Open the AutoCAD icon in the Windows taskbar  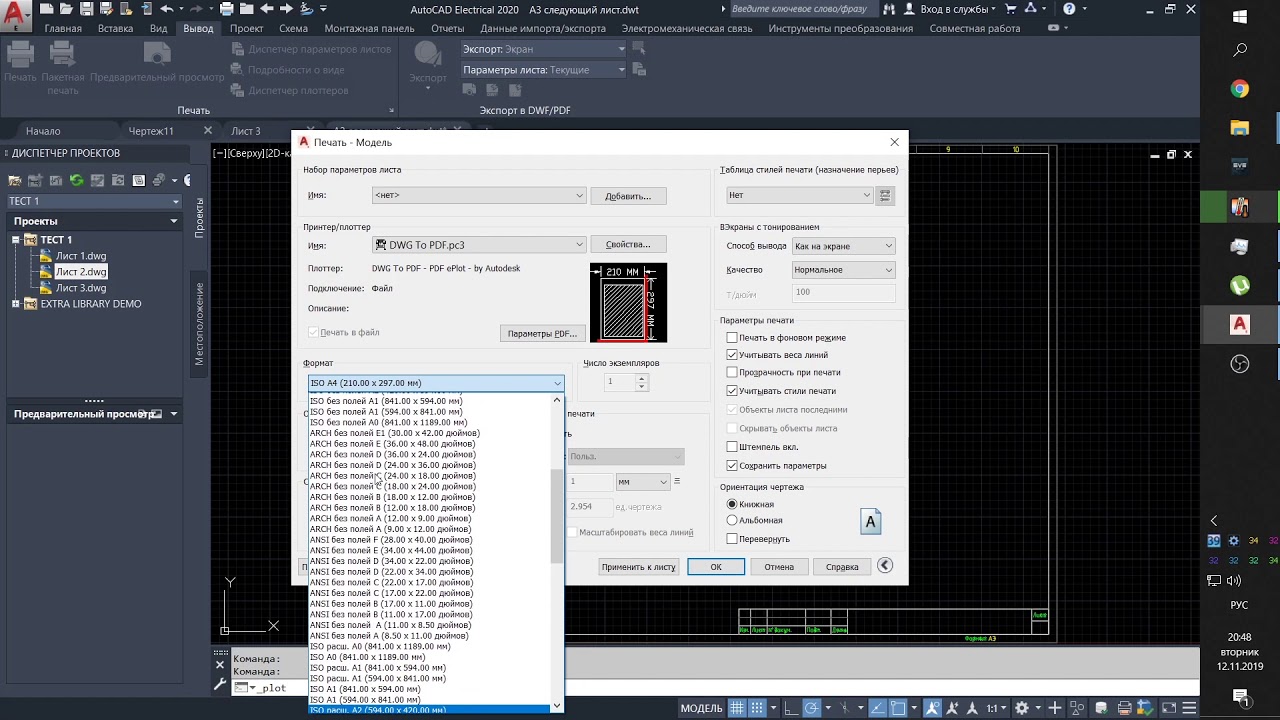(x=1240, y=324)
